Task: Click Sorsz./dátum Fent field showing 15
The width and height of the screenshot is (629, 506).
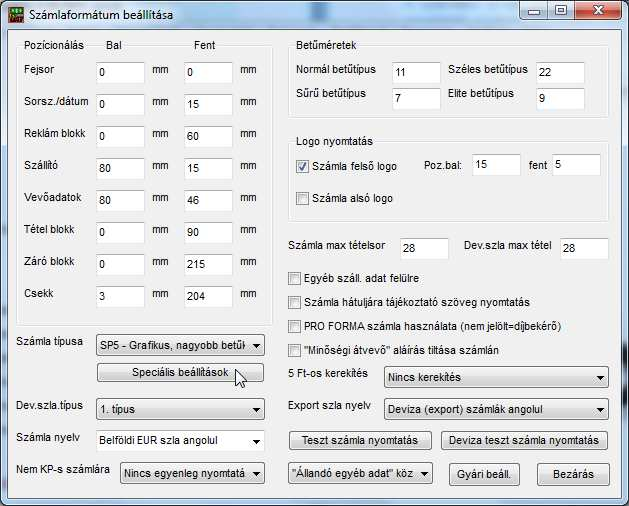Action: pos(208,104)
